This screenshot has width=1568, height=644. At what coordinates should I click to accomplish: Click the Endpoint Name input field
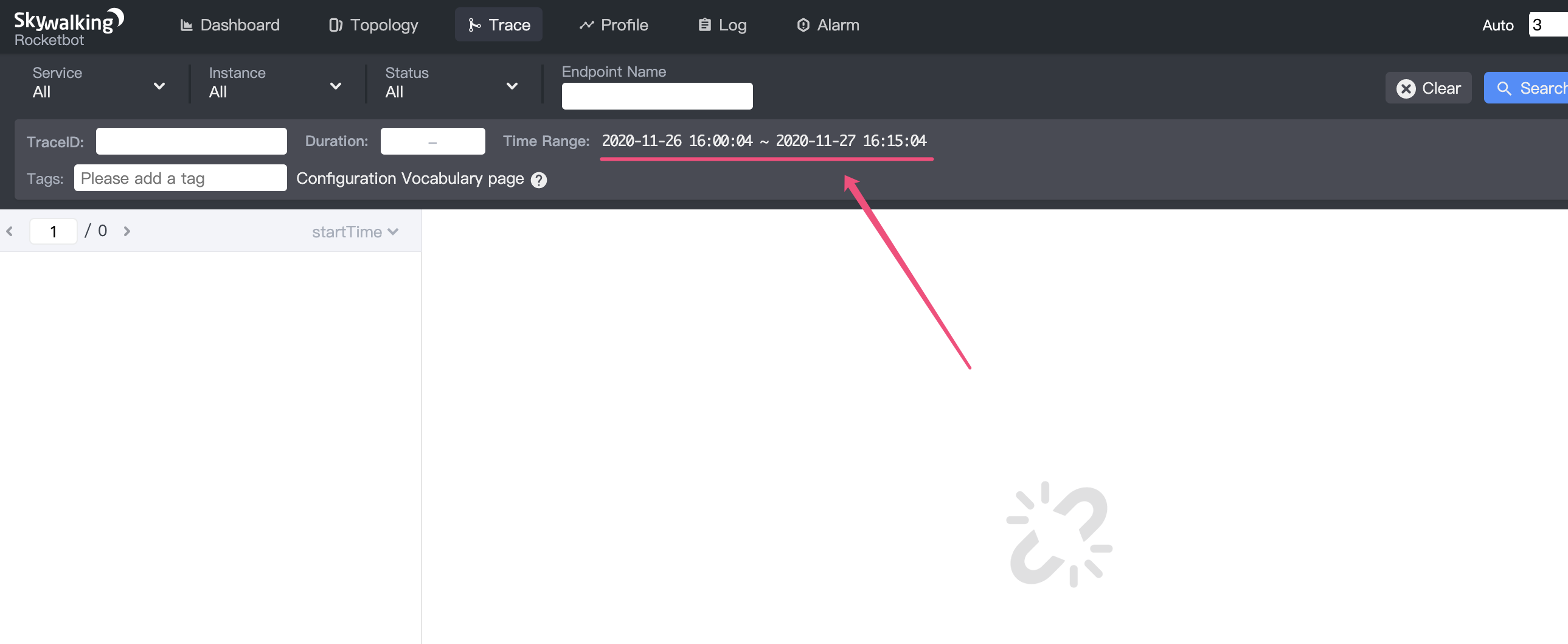click(657, 96)
